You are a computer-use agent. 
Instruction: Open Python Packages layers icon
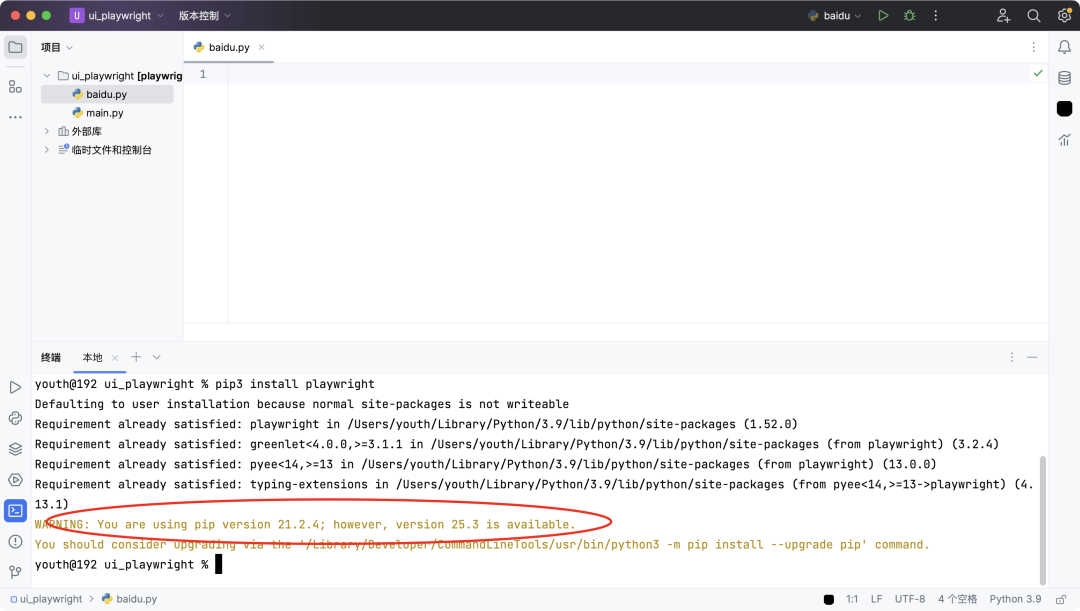[x=15, y=449]
